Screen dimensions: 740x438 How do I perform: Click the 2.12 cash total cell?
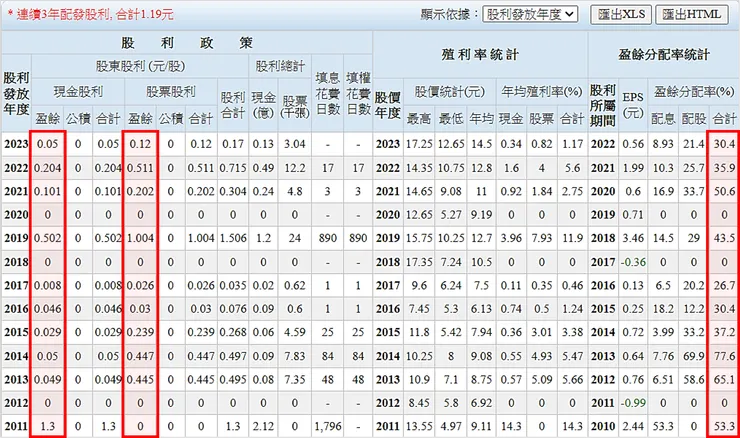263,426
